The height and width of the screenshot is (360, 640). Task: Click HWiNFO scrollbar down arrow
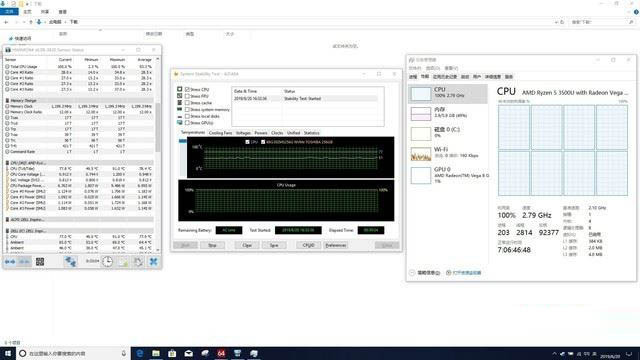coord(158,250)
